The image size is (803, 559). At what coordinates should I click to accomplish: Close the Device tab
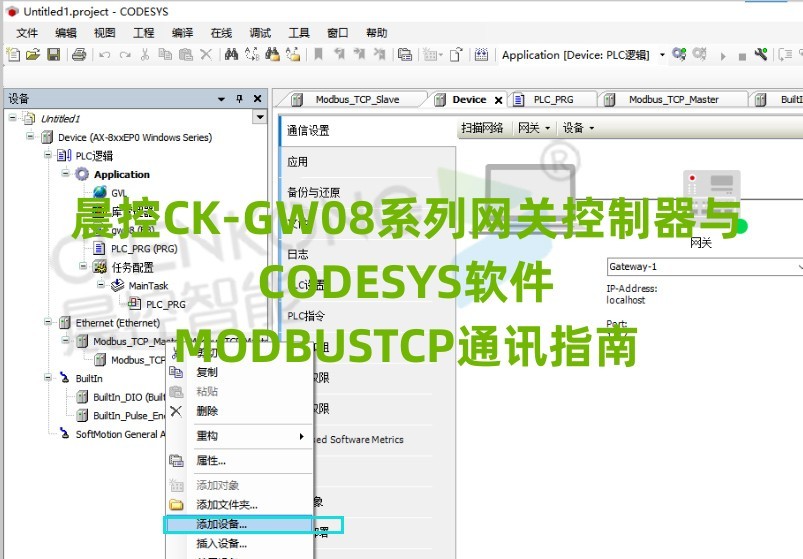tap(498, 100)
